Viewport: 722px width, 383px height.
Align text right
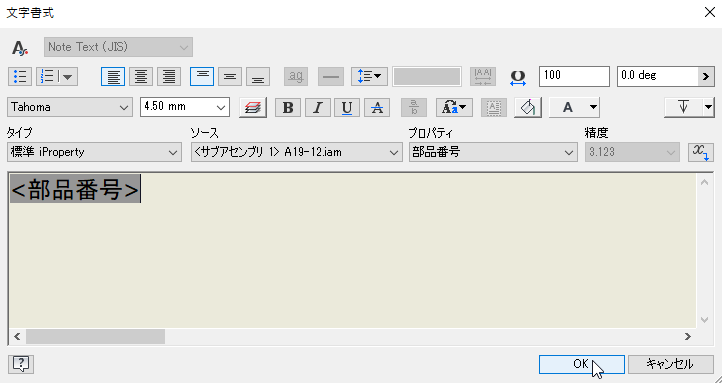(169, 76)
